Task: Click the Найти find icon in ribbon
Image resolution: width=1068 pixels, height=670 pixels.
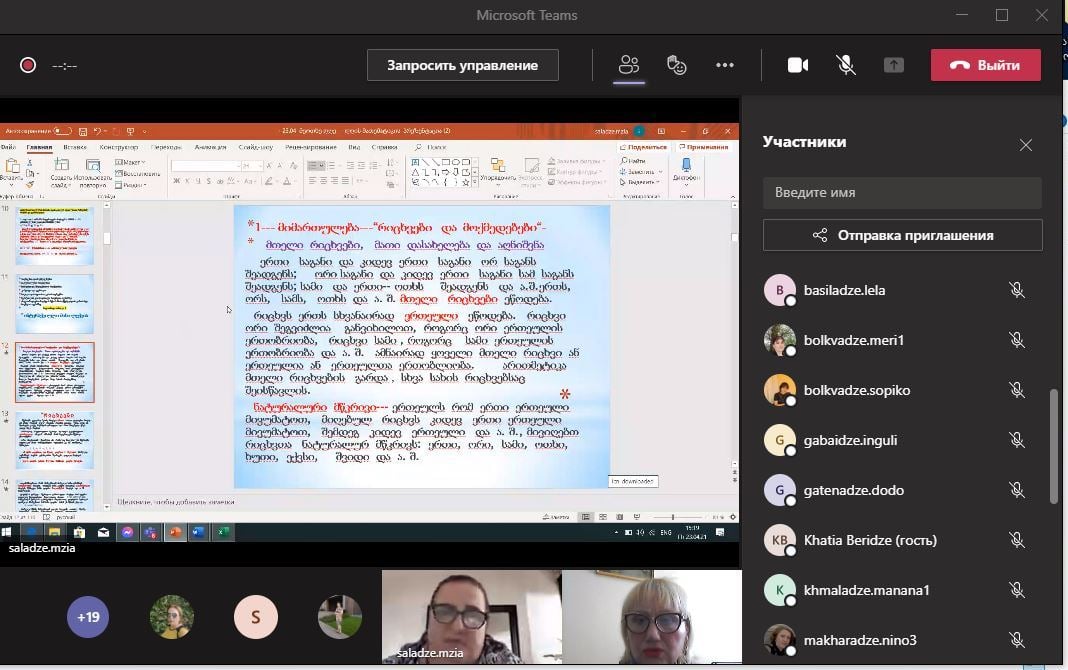Action: coord(633,161)
